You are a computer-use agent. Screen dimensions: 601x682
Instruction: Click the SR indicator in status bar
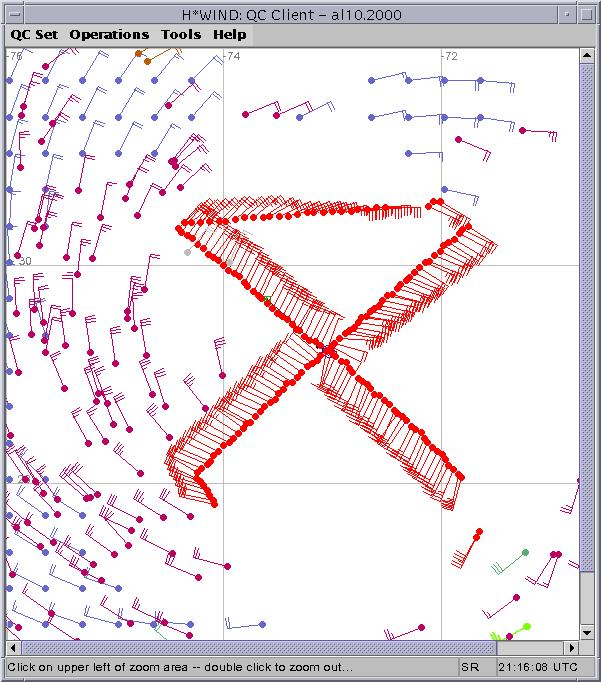click(469, 667)
